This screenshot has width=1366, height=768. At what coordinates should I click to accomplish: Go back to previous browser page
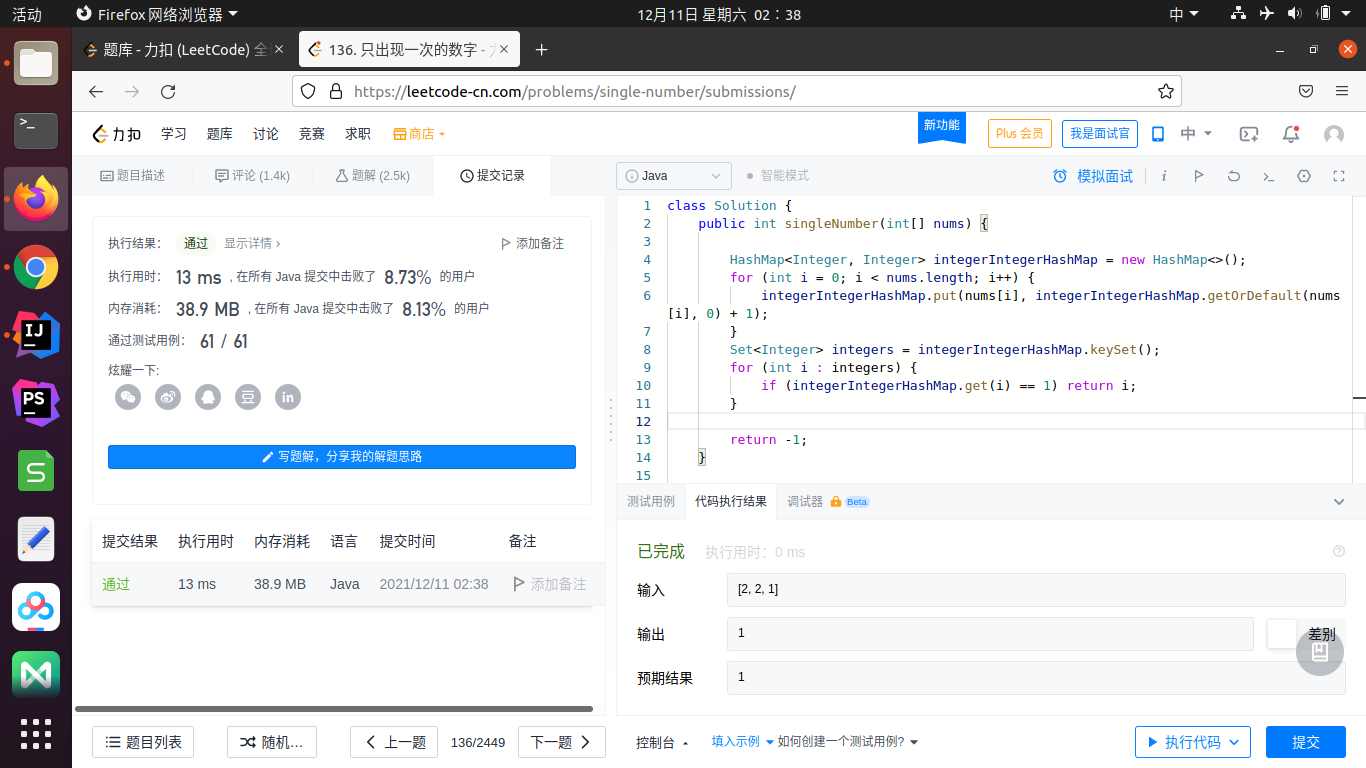(x=96, y=91)
